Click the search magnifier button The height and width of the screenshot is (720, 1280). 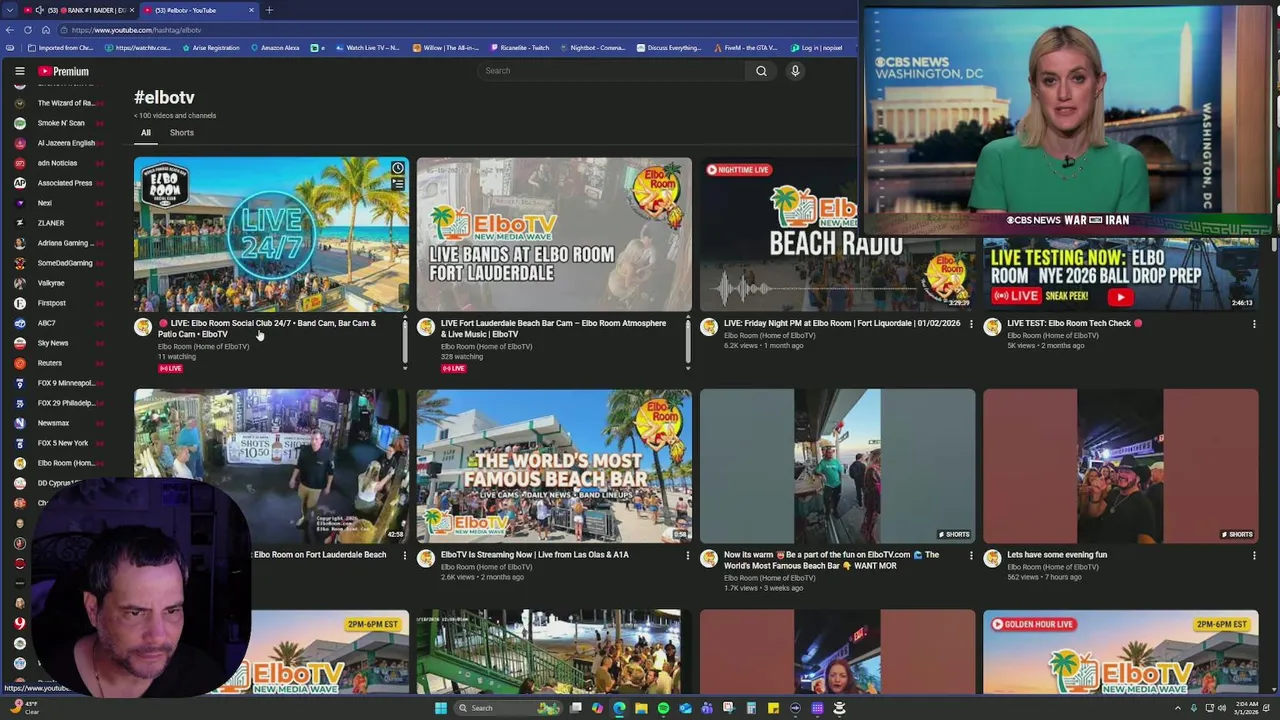761,71
